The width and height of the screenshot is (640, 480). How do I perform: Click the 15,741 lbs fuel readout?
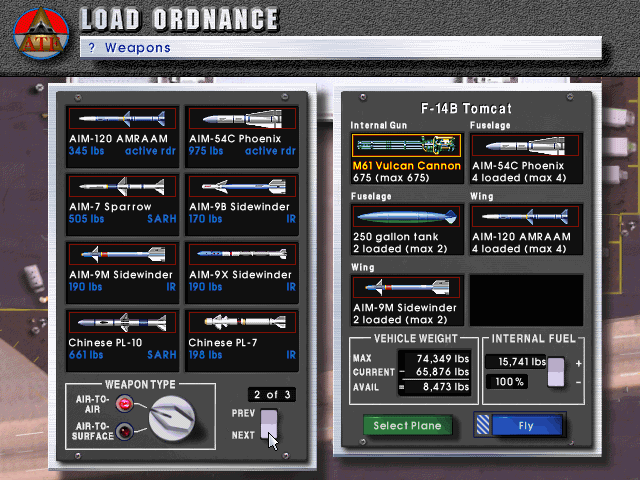point(516,362)
